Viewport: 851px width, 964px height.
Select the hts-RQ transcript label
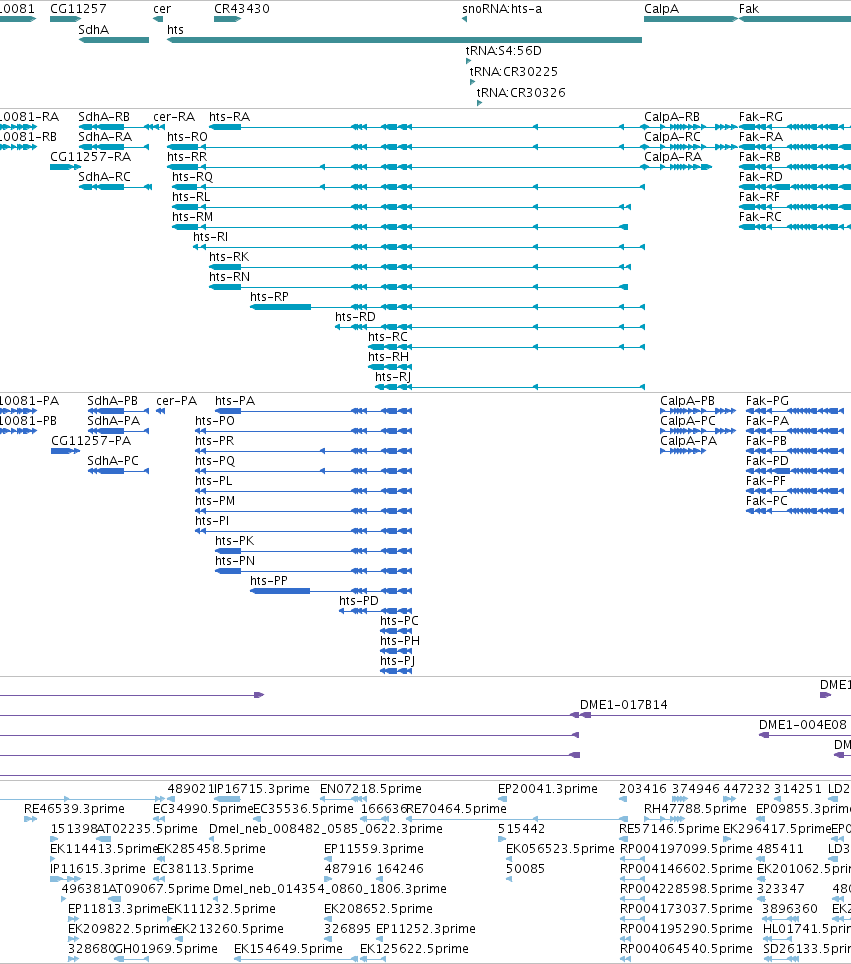[192, 176]
